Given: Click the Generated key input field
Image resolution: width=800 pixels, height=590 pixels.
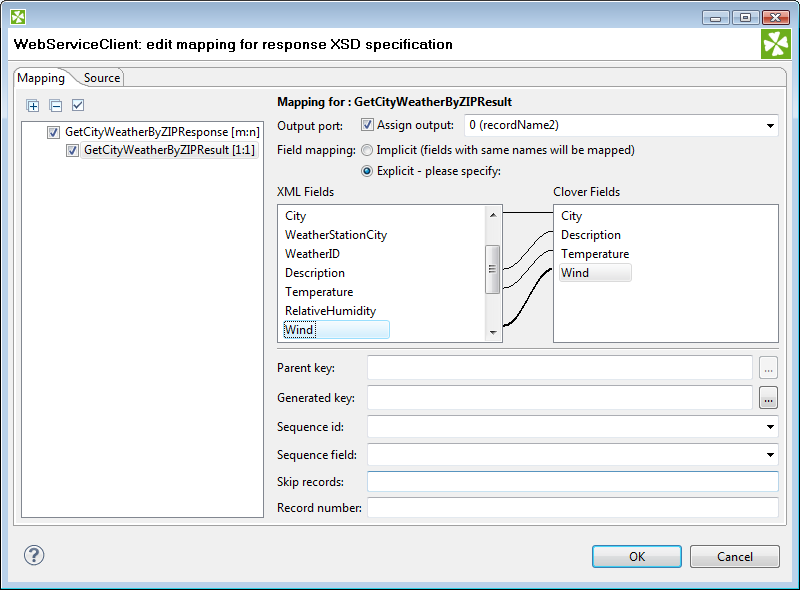Looking at the screenshot, I should pos(560,398).
